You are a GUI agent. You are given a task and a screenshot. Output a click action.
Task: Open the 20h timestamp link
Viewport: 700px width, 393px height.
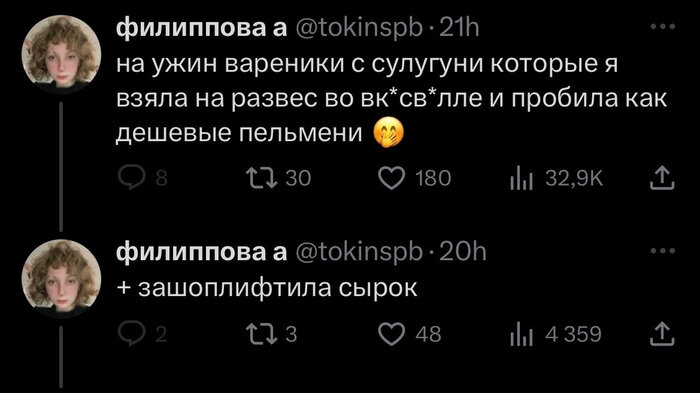tap(462, 252)
